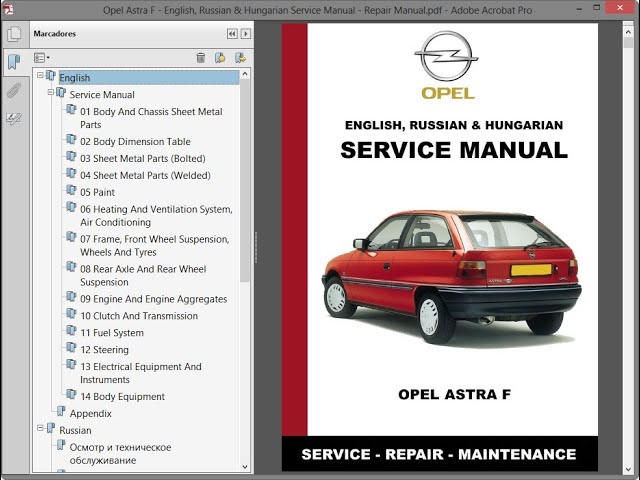Click the Opel logo on the page
The width and height of the screenshot is (640, 480).
coord(447,65)
